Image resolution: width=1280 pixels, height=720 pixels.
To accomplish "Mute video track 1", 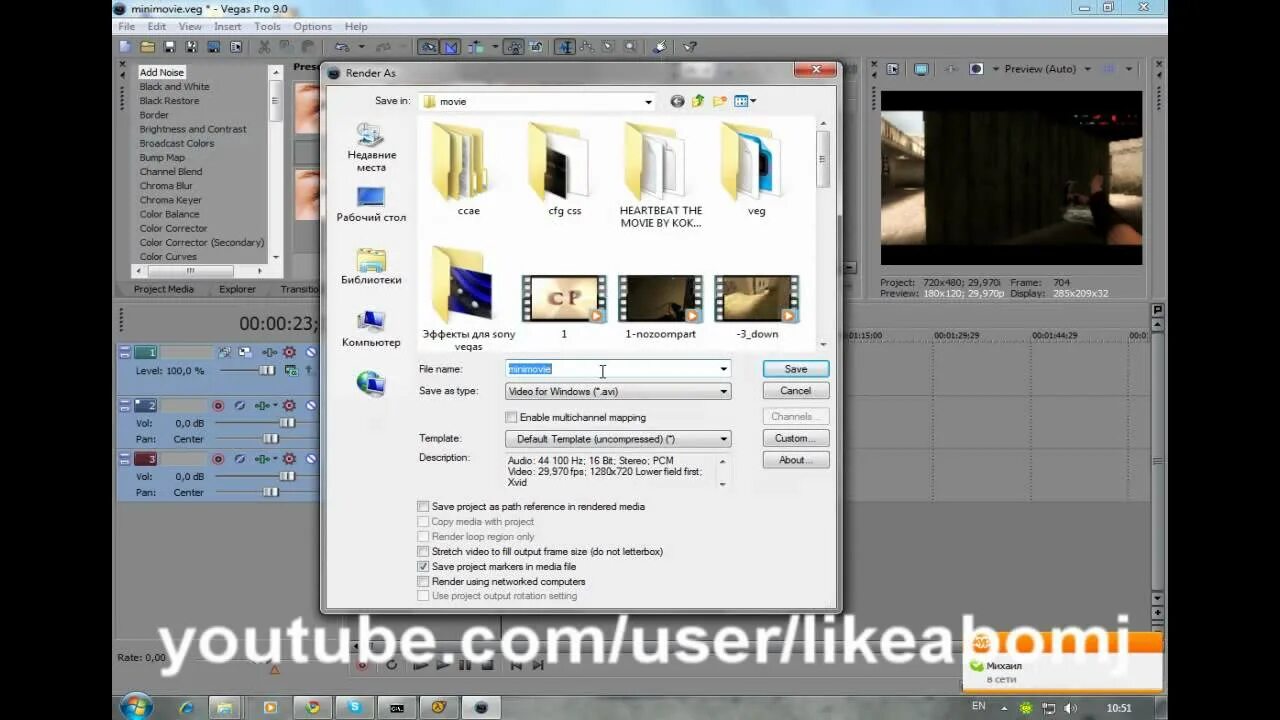I will pyautogui.click(x=311, y=352).
